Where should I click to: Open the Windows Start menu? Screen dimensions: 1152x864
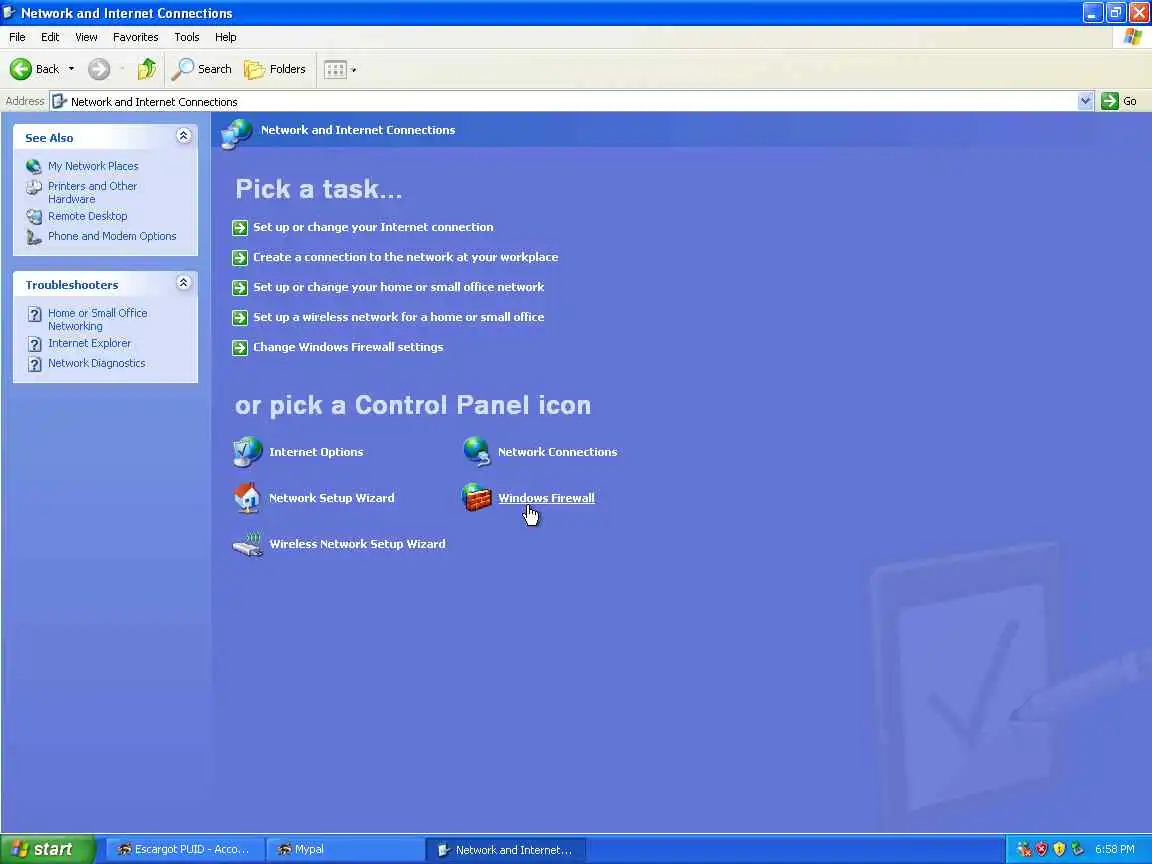coord(47,849)
